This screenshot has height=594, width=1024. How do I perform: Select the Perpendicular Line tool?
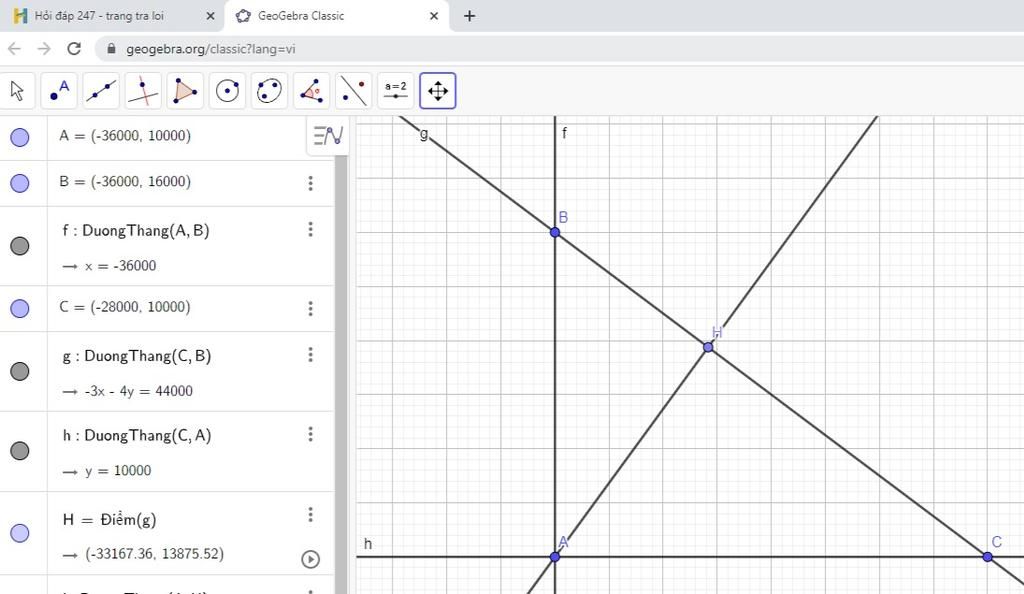tap(143, 91)
